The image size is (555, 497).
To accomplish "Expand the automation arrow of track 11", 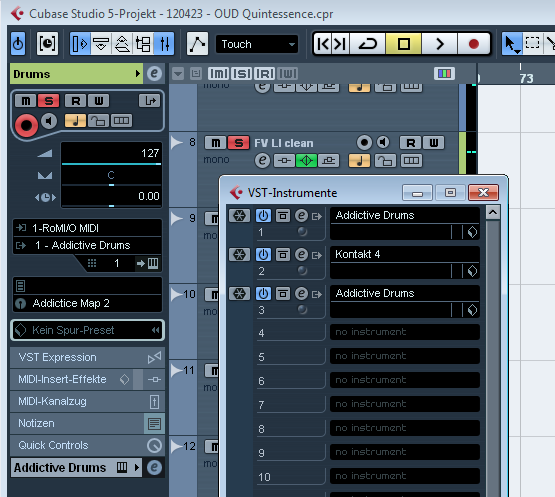I will (177, 371).
